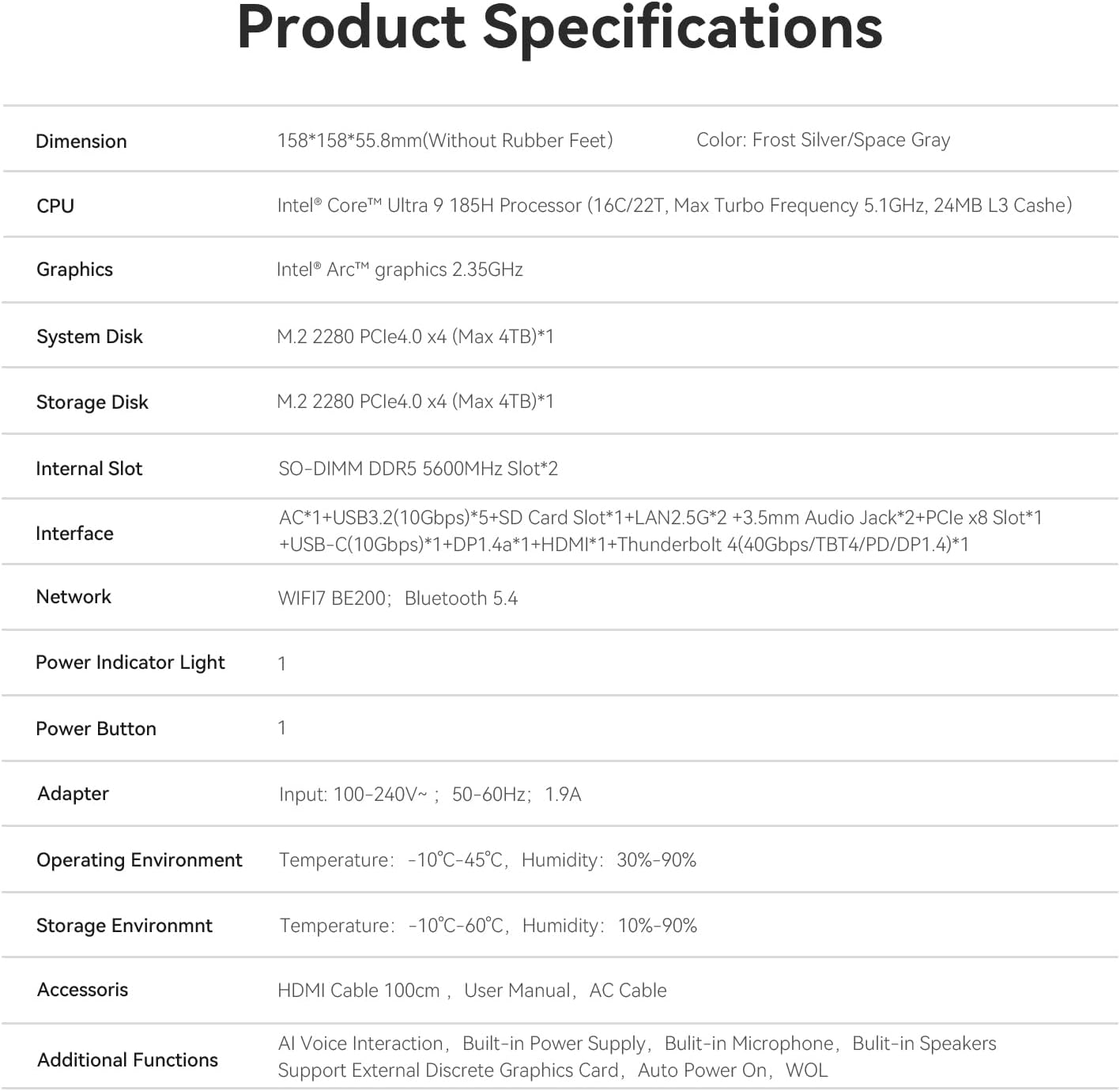Select the CPU row label
Image resolution: width=1120 pixels, height=1091 pixels.
(x=55, y=206)
